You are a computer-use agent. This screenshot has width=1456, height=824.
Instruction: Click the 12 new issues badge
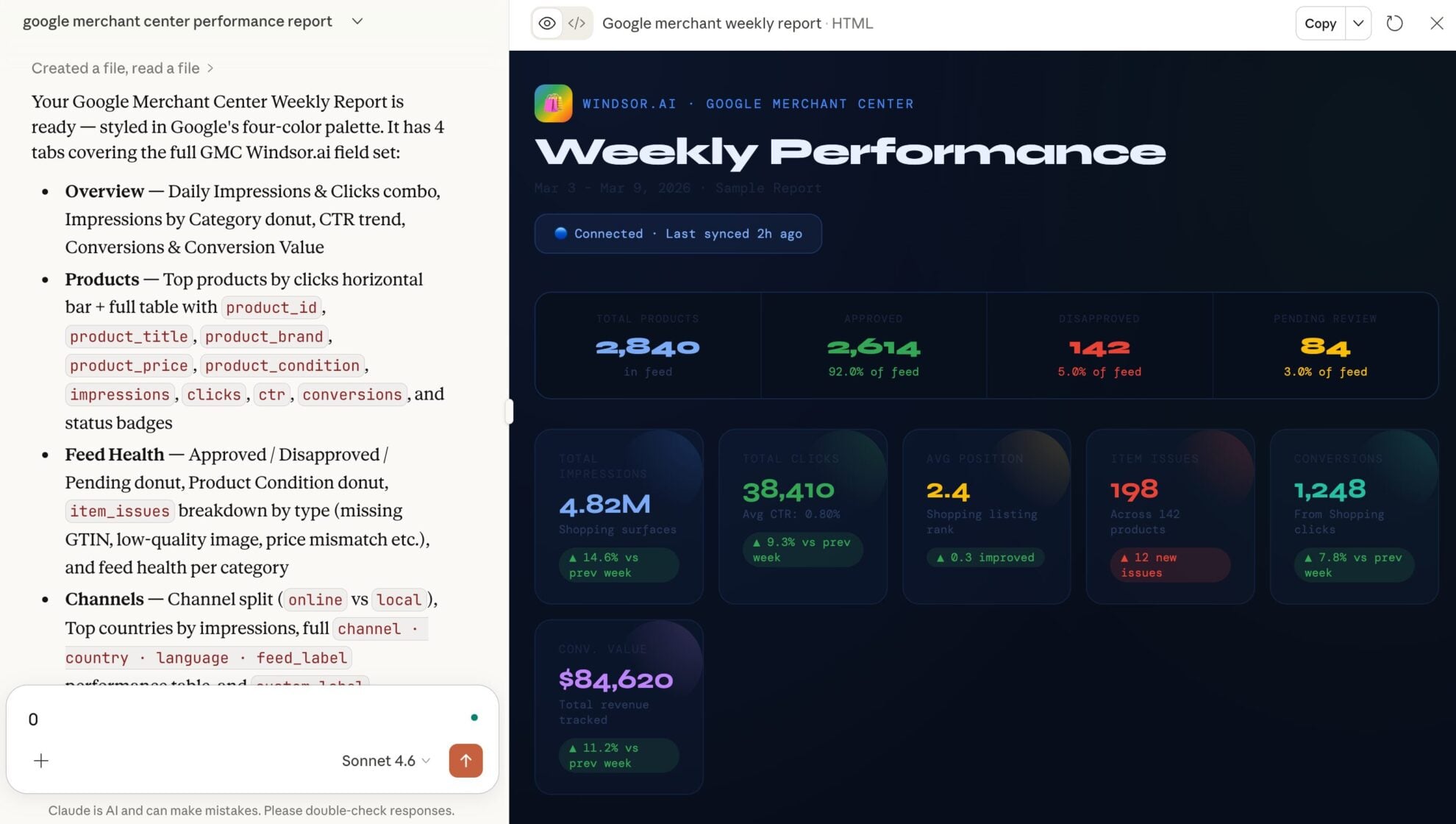1169,565
